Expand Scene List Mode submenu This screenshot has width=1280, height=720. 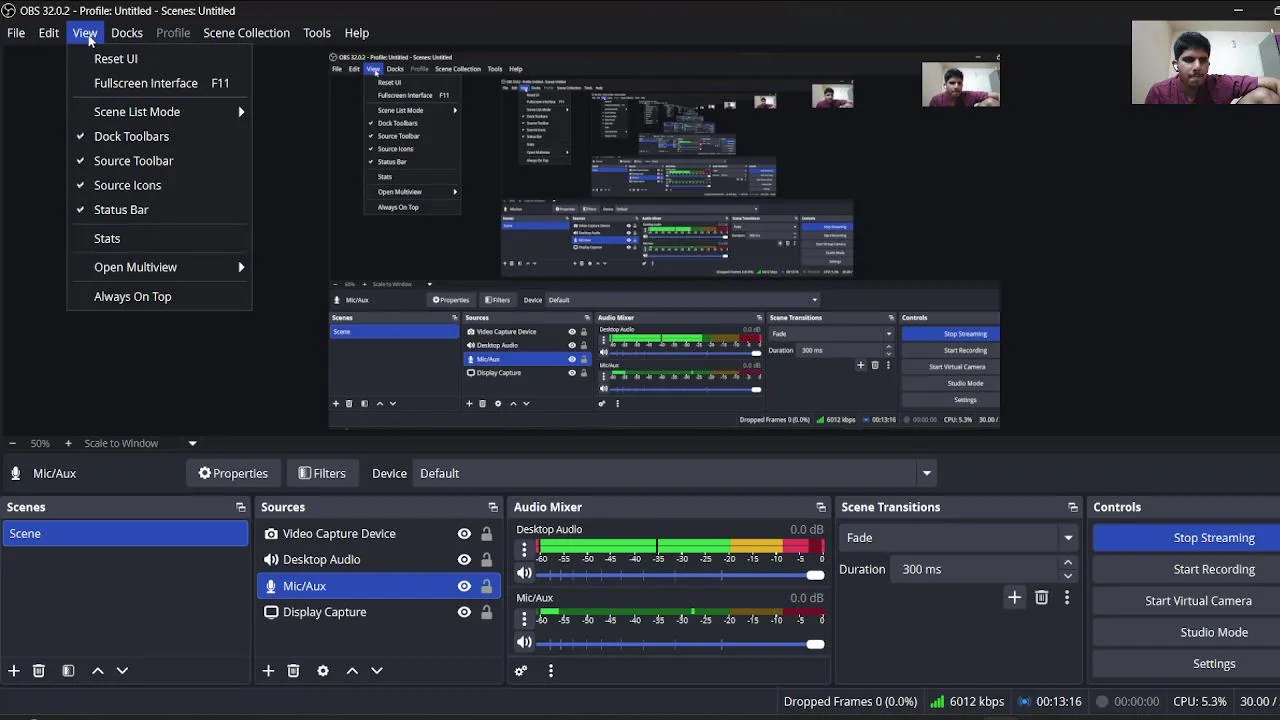[x=159, y=112]
